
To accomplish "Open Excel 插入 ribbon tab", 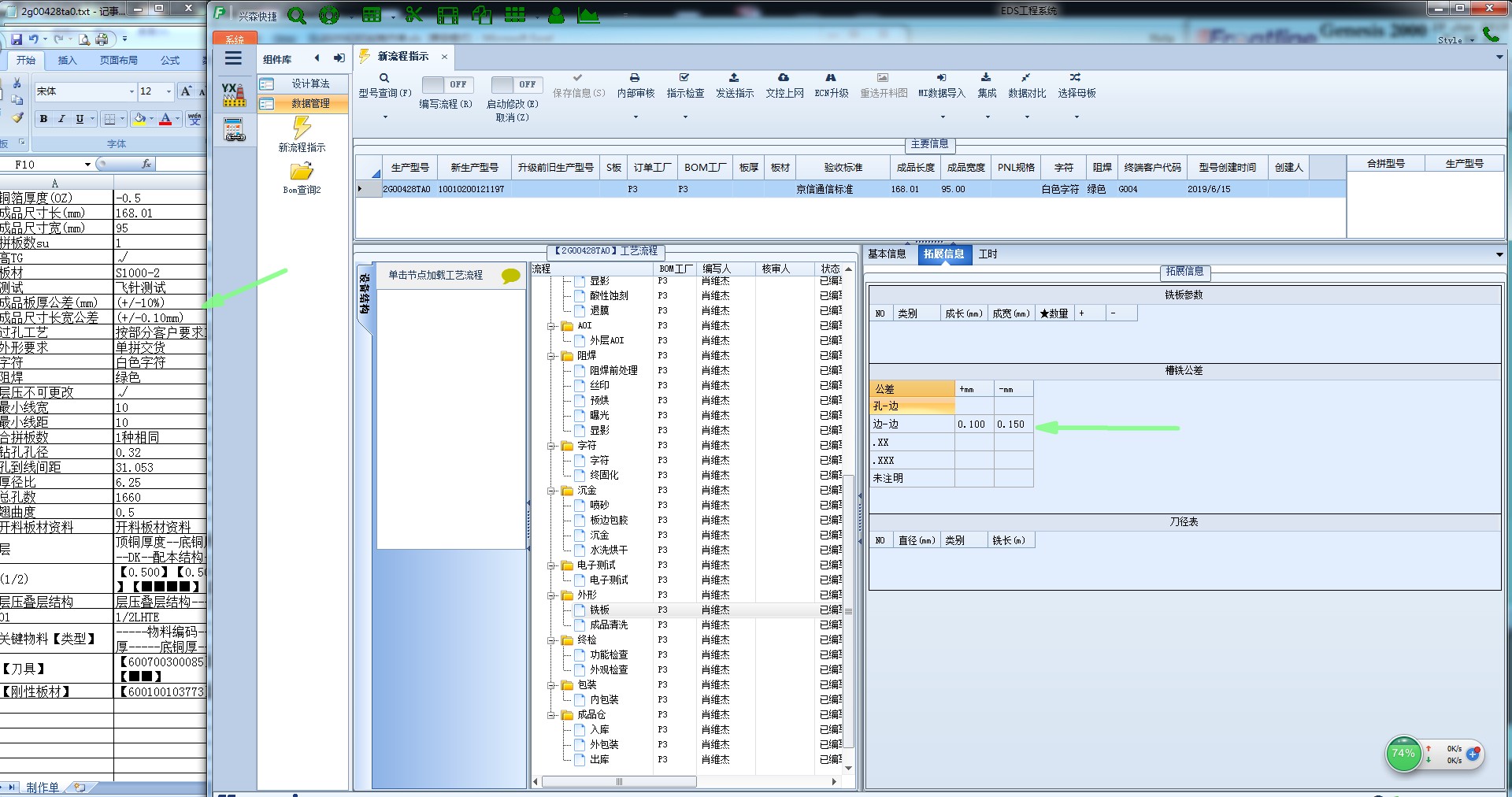I will coord(68,60).
